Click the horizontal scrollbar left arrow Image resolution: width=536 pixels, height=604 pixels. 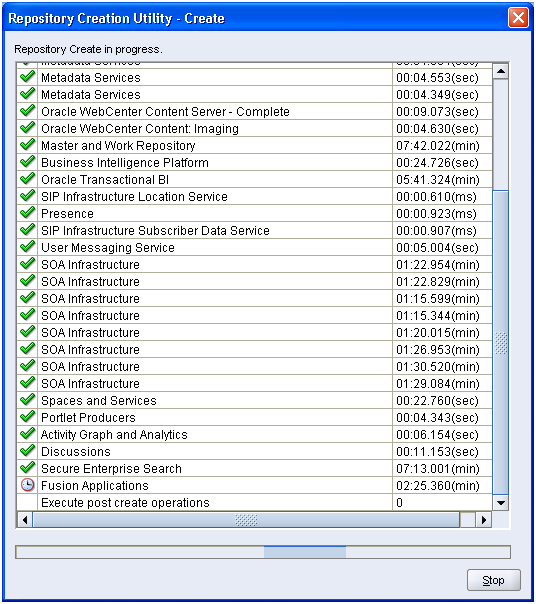[x=25, y=520]
